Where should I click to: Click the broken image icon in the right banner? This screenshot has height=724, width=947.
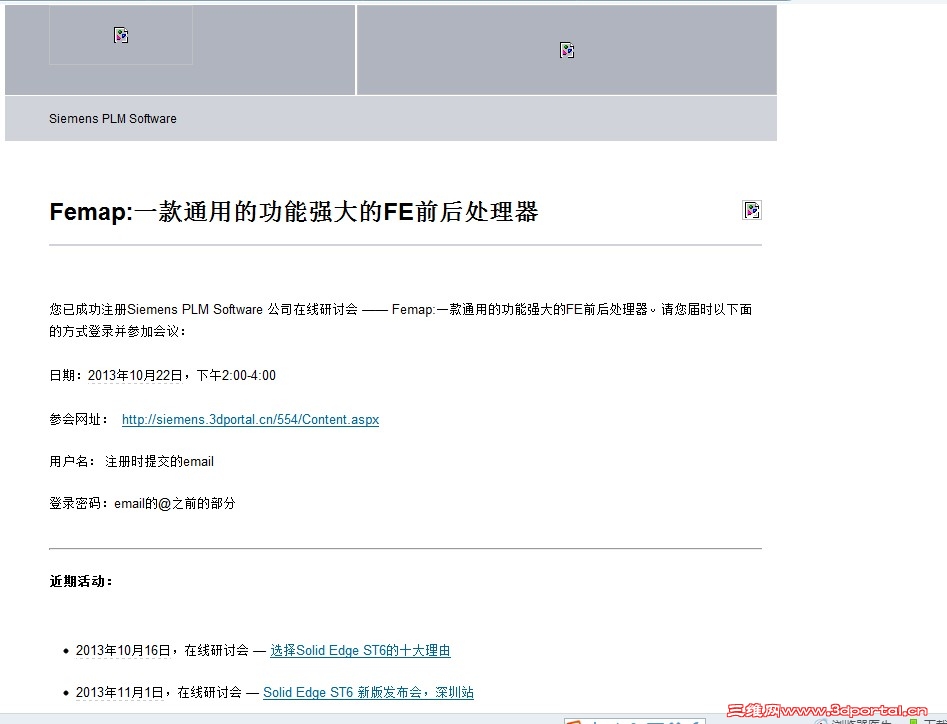[566, 49]
